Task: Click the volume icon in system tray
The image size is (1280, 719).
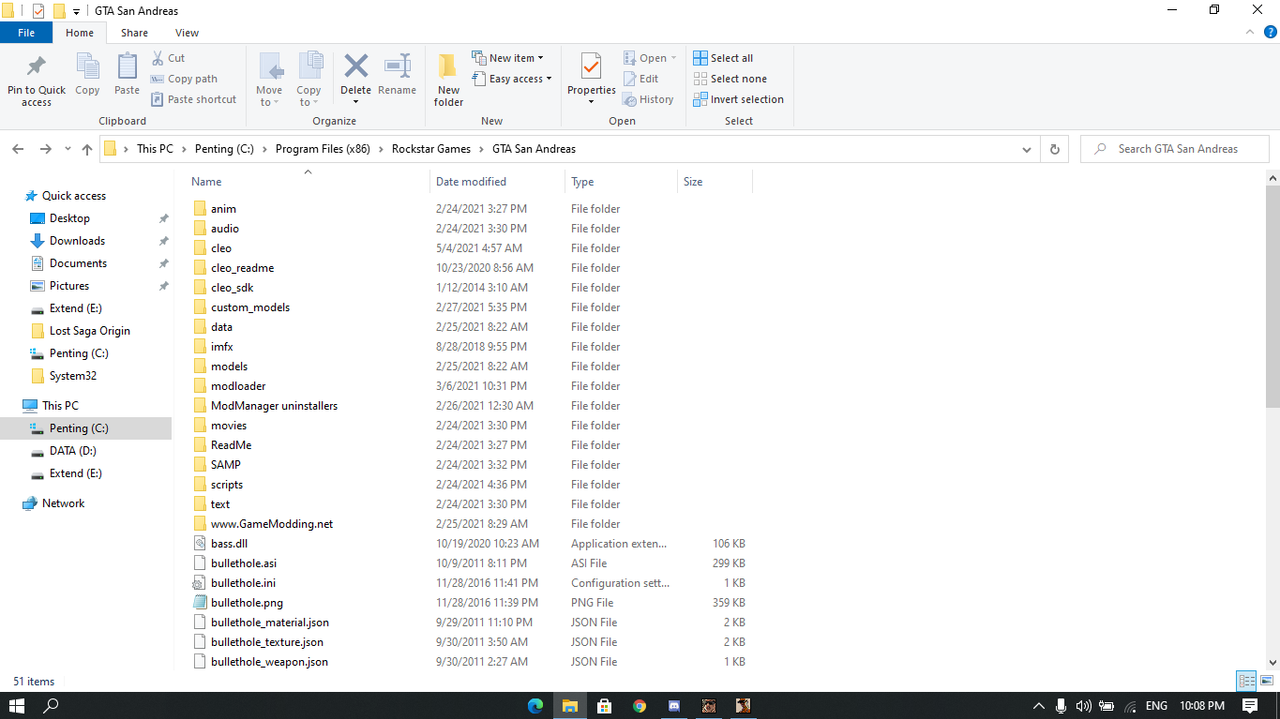Action: click(x=1083, y=706)
